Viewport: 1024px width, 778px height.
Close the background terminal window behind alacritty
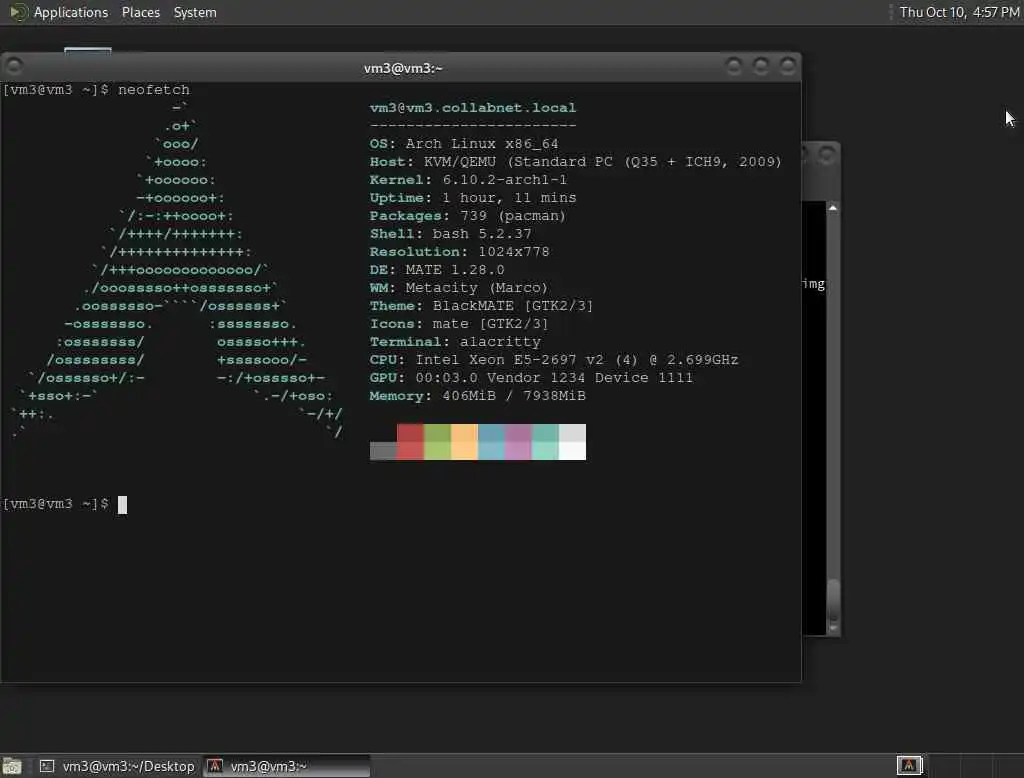click(x=827, y=155)
